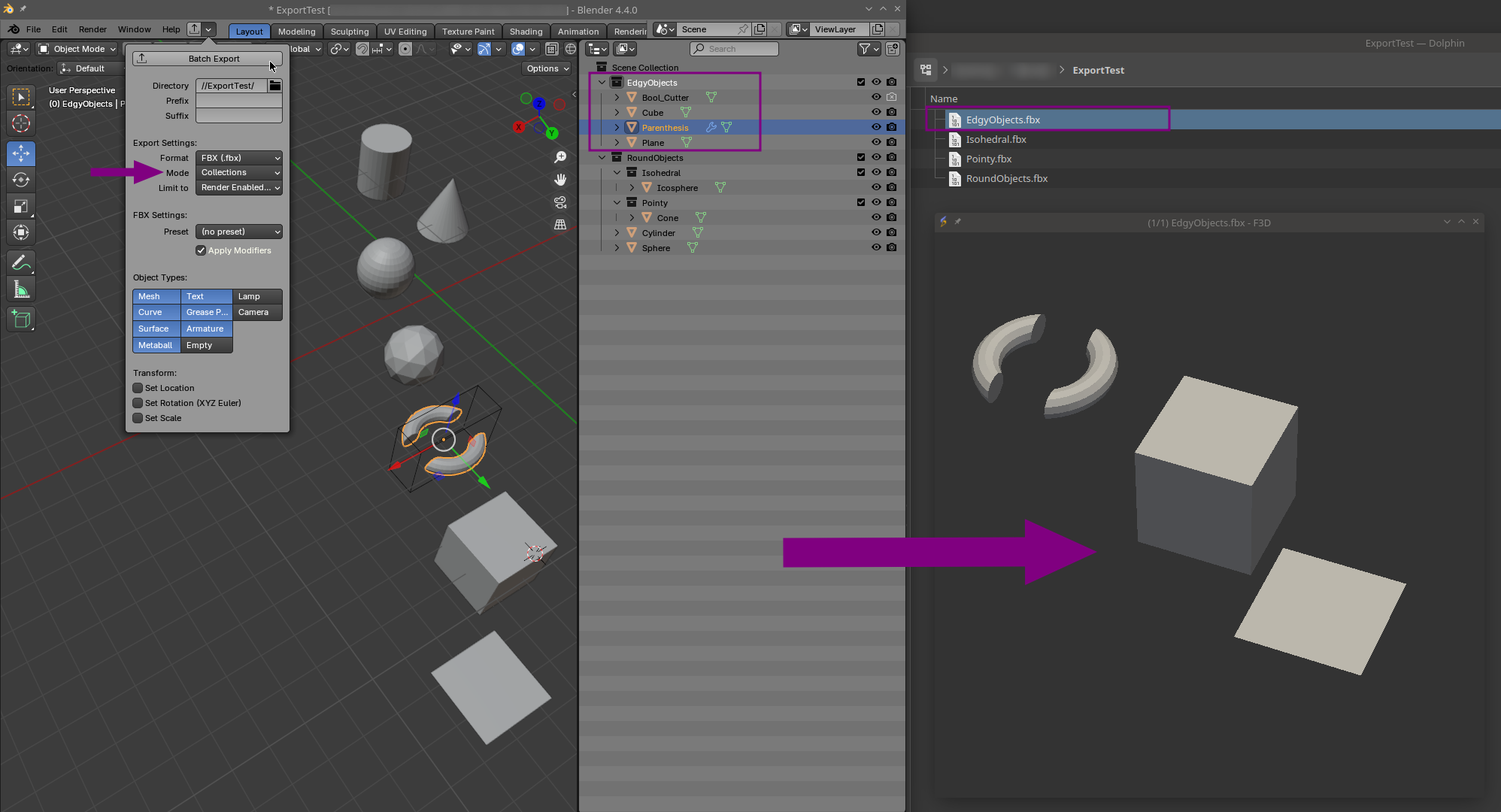Open the Format dropdown set to FBX
1501x812 pixels.
(x=238, y=158)
